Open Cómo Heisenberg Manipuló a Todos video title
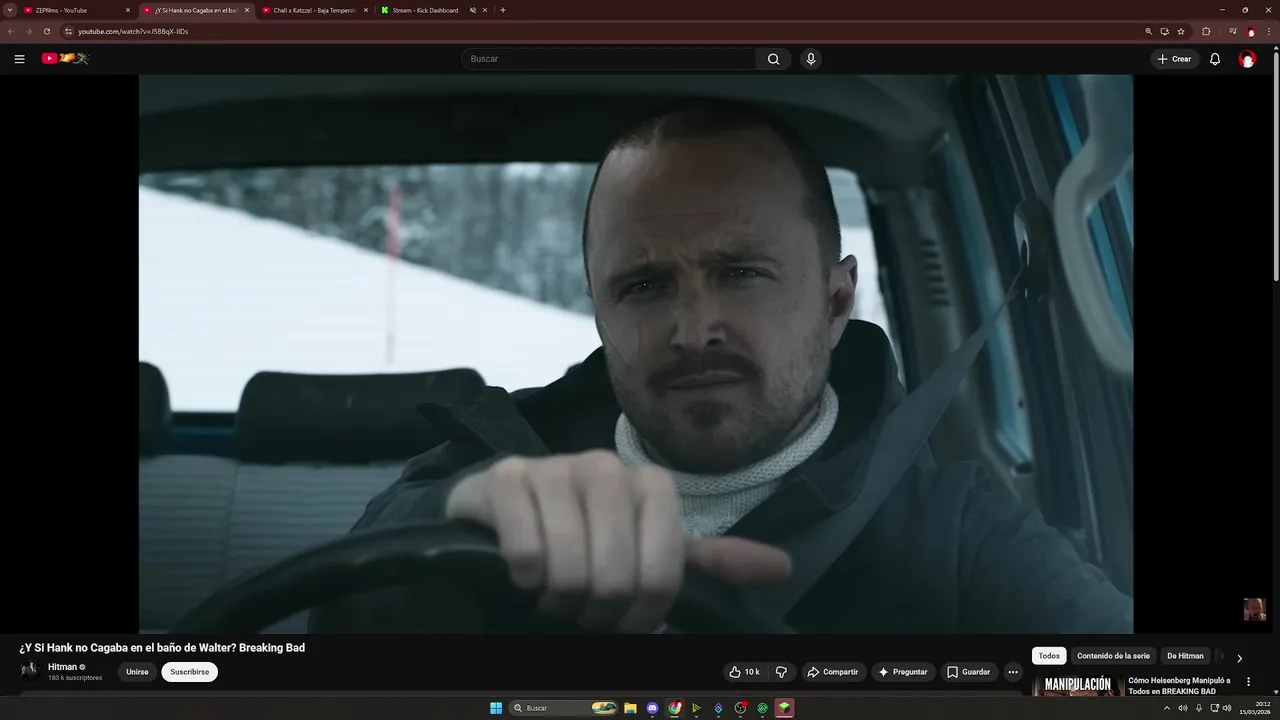 pos(1180,685)
